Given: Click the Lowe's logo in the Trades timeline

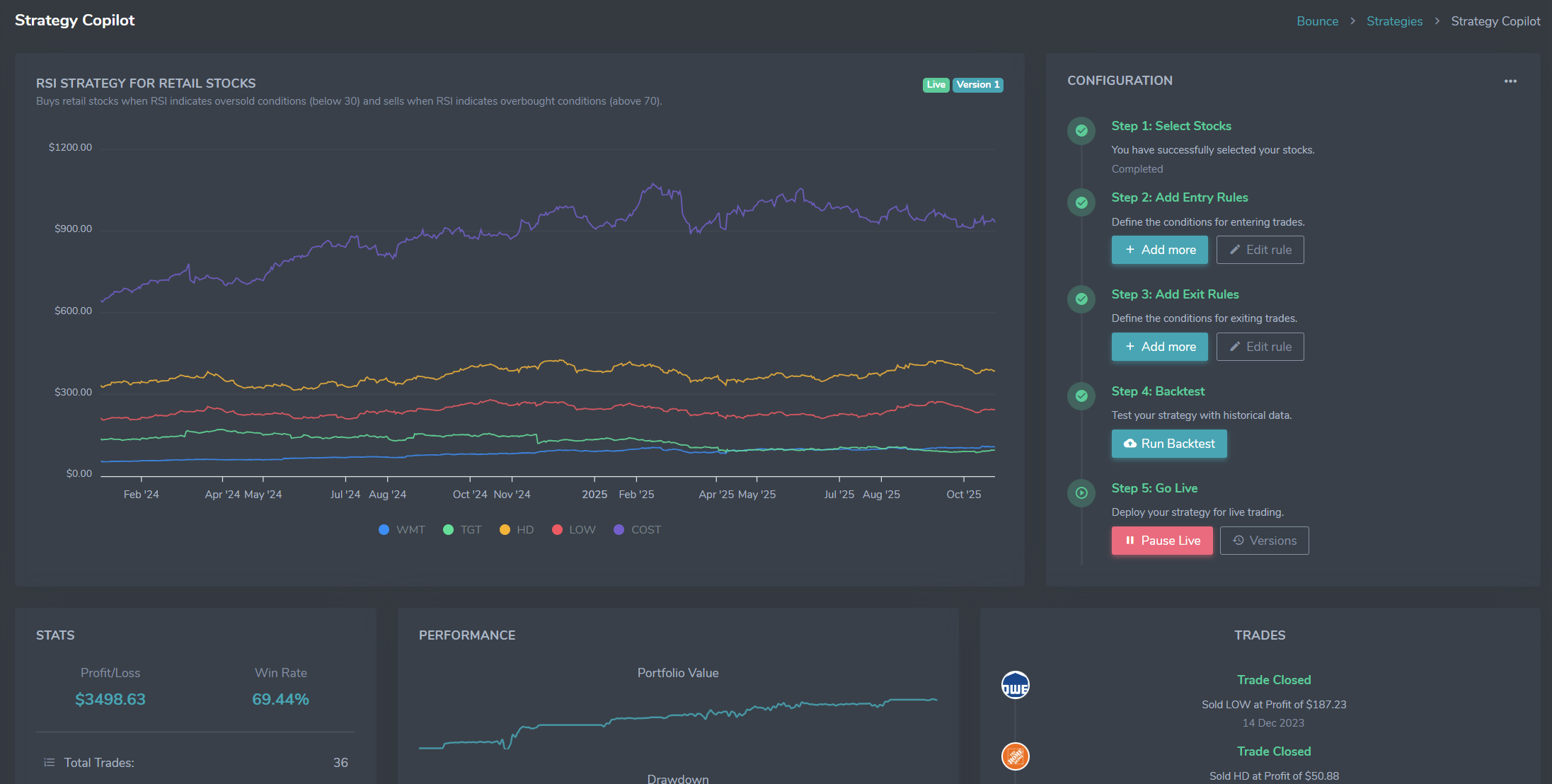Looking at the screenshot, I should click(x=1016, y=685).
